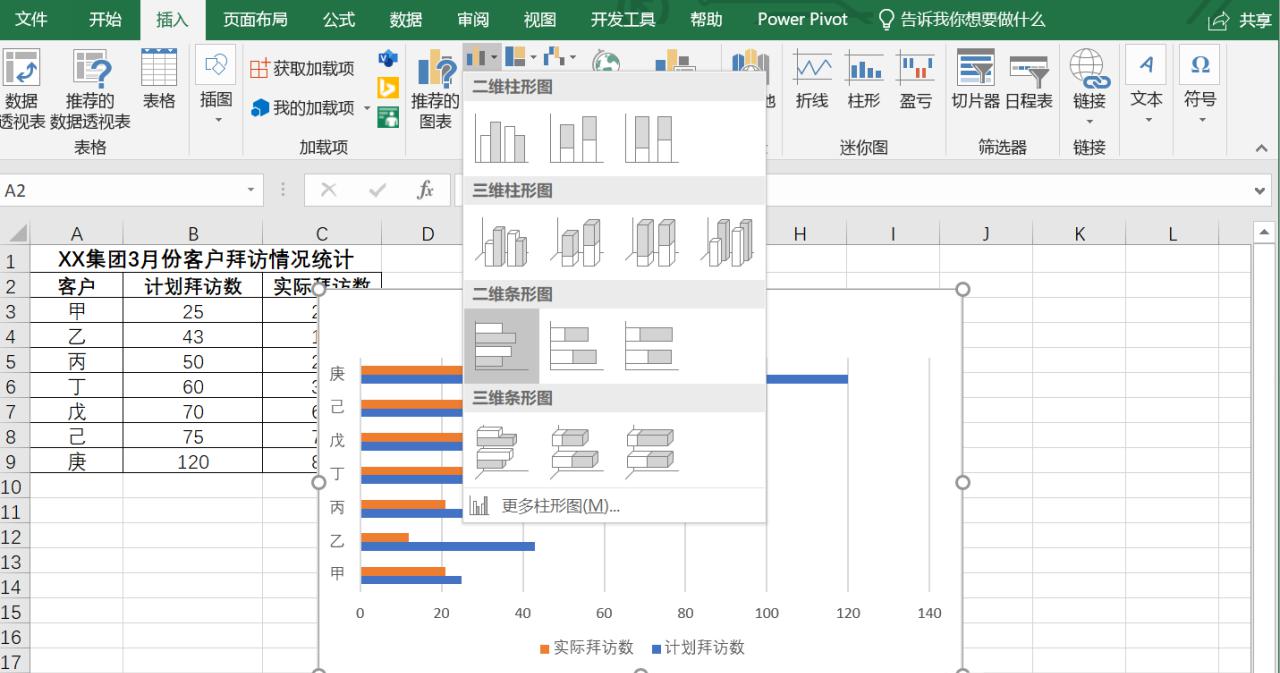Switch to the Developer (开发工具) tab
This screenshot has width=1280, height=673.
622,20
